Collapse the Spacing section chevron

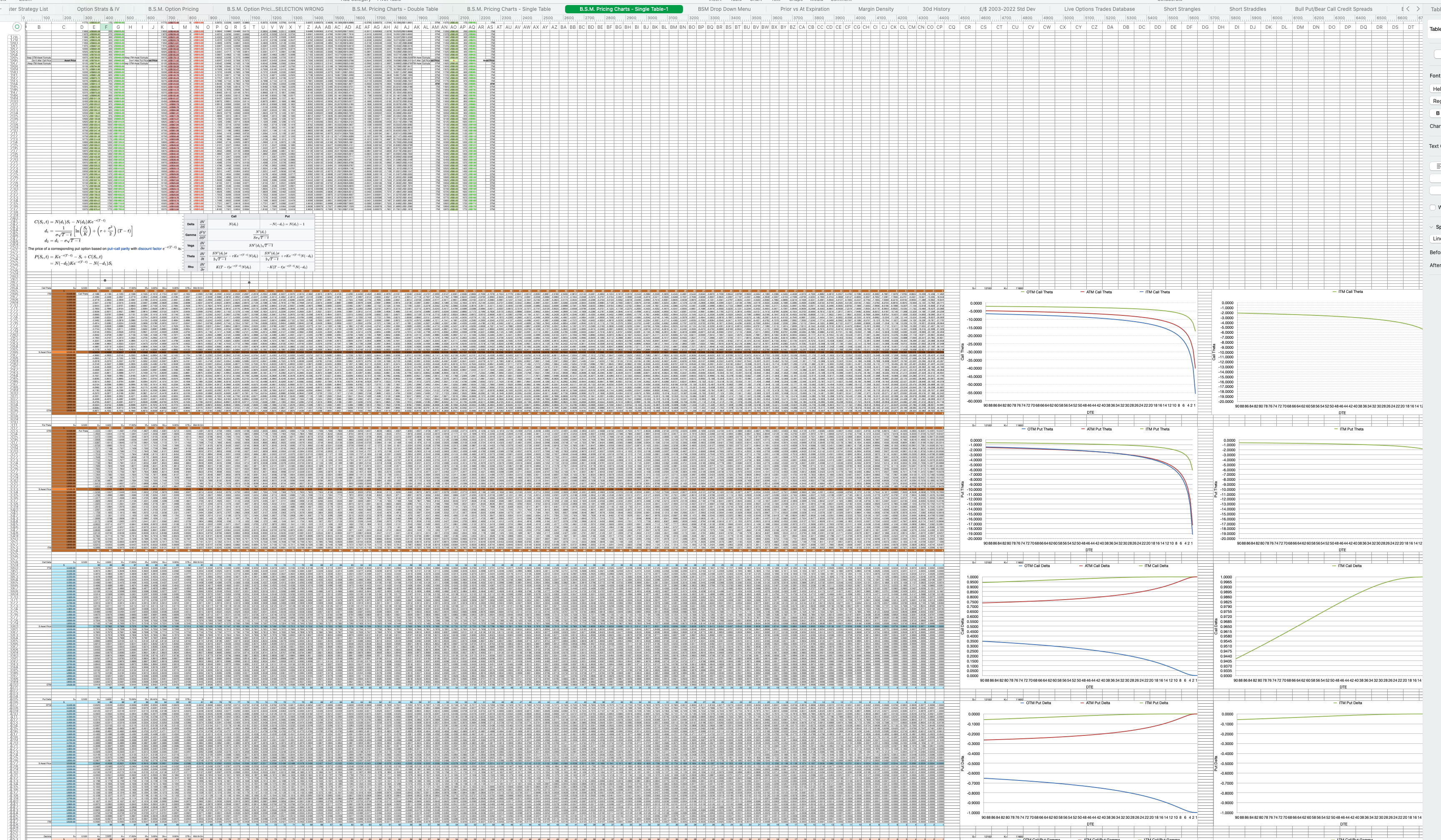(x=1432, y=227)
